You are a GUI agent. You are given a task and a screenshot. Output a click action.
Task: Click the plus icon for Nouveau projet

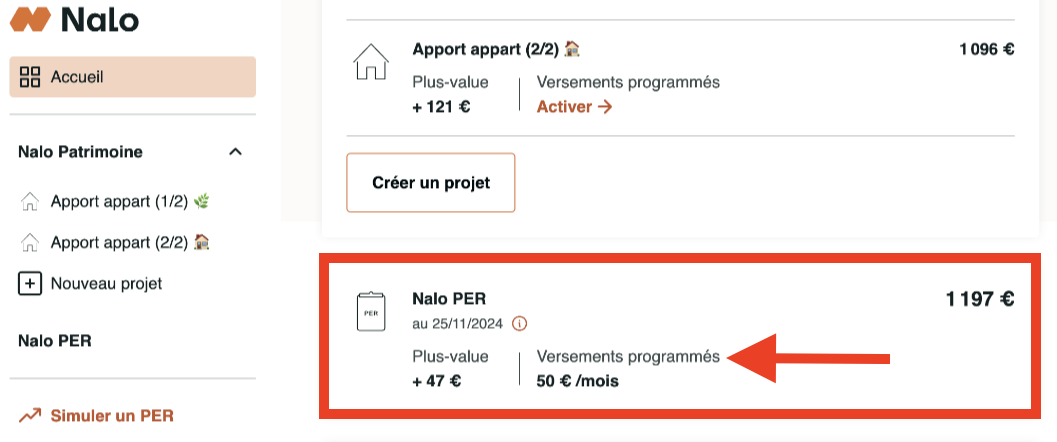point(30,283)
